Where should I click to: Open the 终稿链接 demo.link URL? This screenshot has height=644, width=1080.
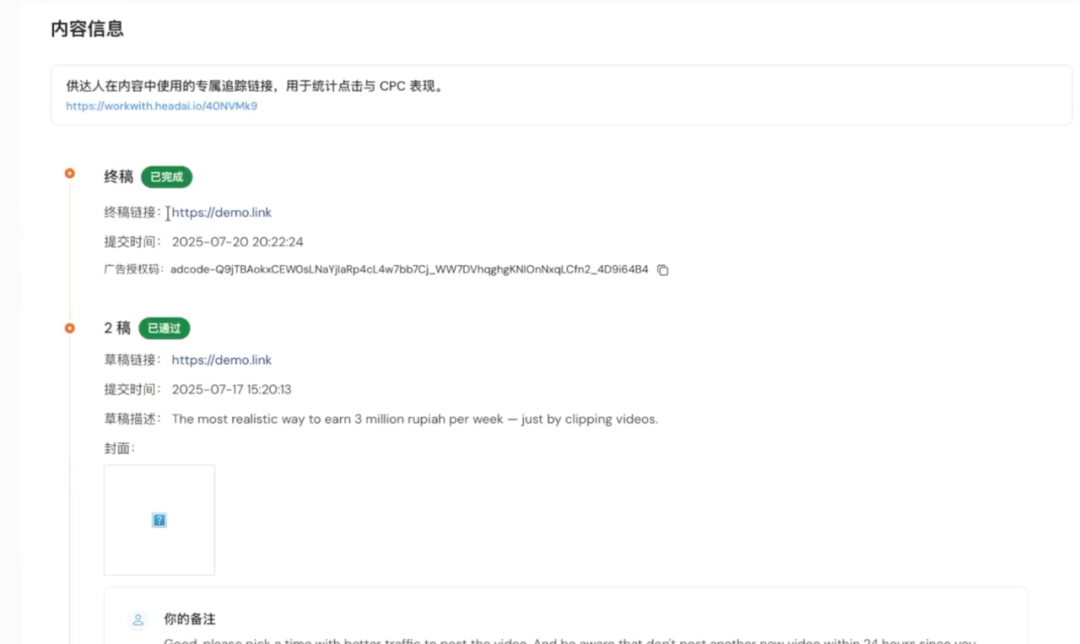click(221, 212)
